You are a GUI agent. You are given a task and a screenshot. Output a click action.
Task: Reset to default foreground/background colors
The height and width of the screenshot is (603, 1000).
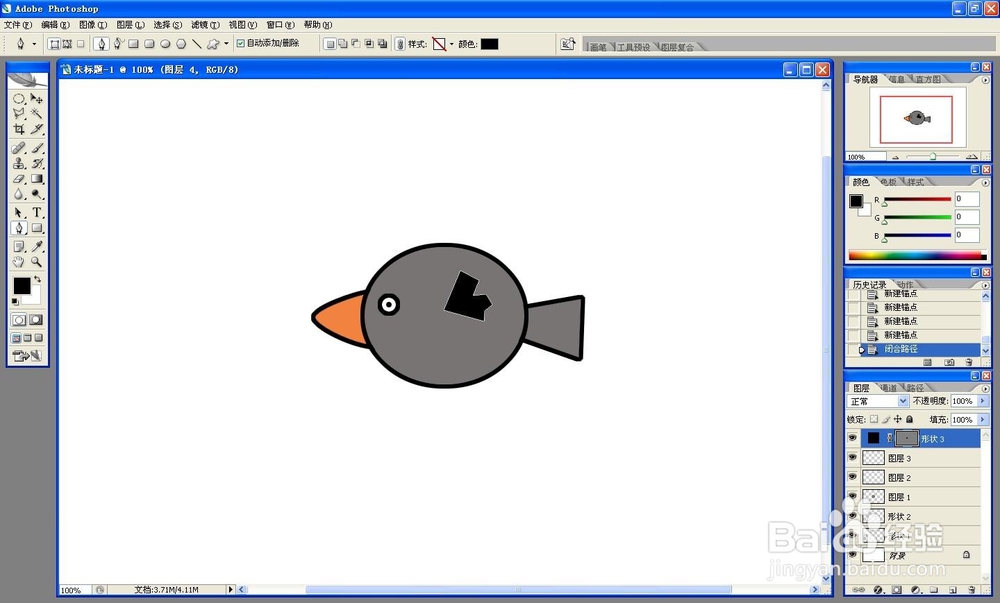click(15, 302)
